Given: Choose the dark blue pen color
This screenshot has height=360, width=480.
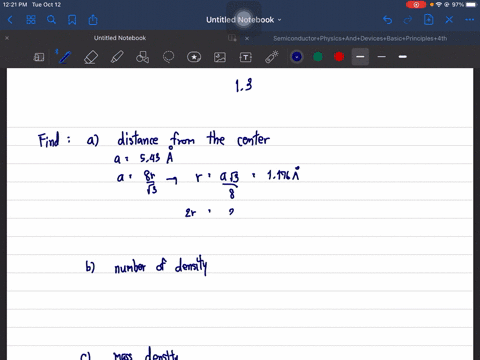Looking at the screenshot, I should pyautogui.click(x=297, y=57).
